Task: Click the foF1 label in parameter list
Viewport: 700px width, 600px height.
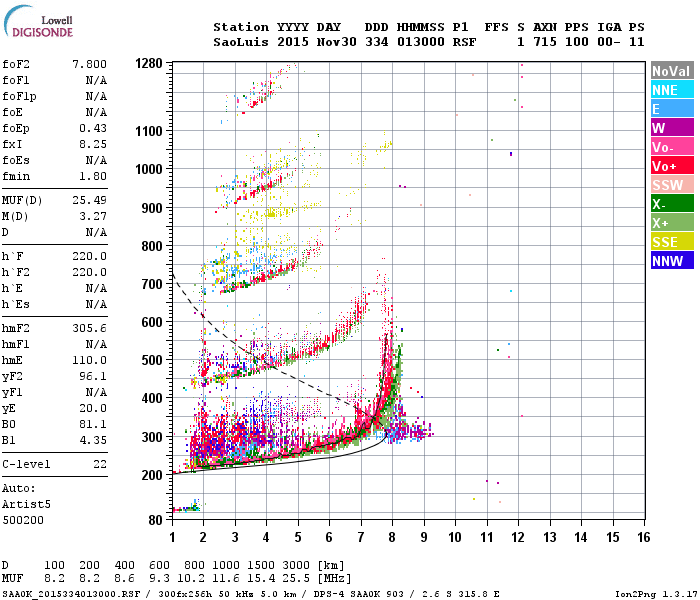Action: 16,80
